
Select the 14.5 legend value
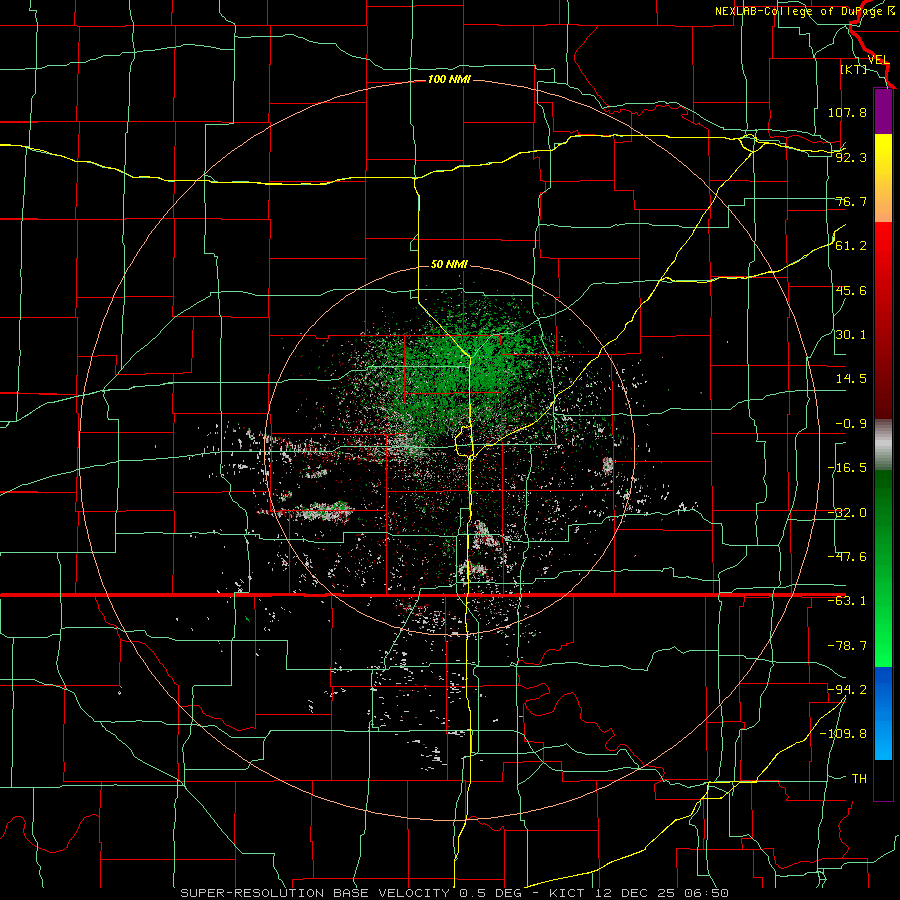tap(851, 379)
